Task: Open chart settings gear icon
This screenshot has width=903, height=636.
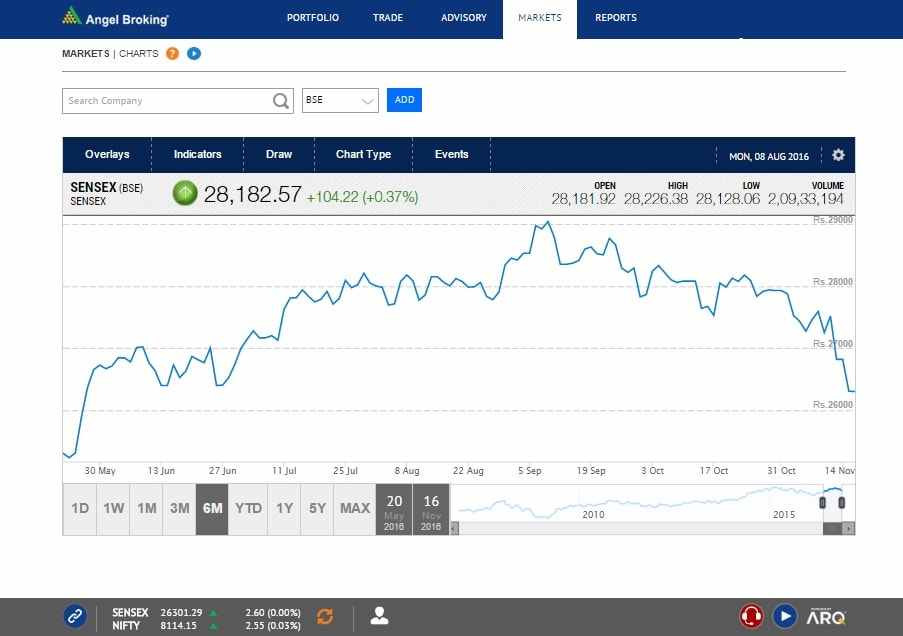Action: 838,155
